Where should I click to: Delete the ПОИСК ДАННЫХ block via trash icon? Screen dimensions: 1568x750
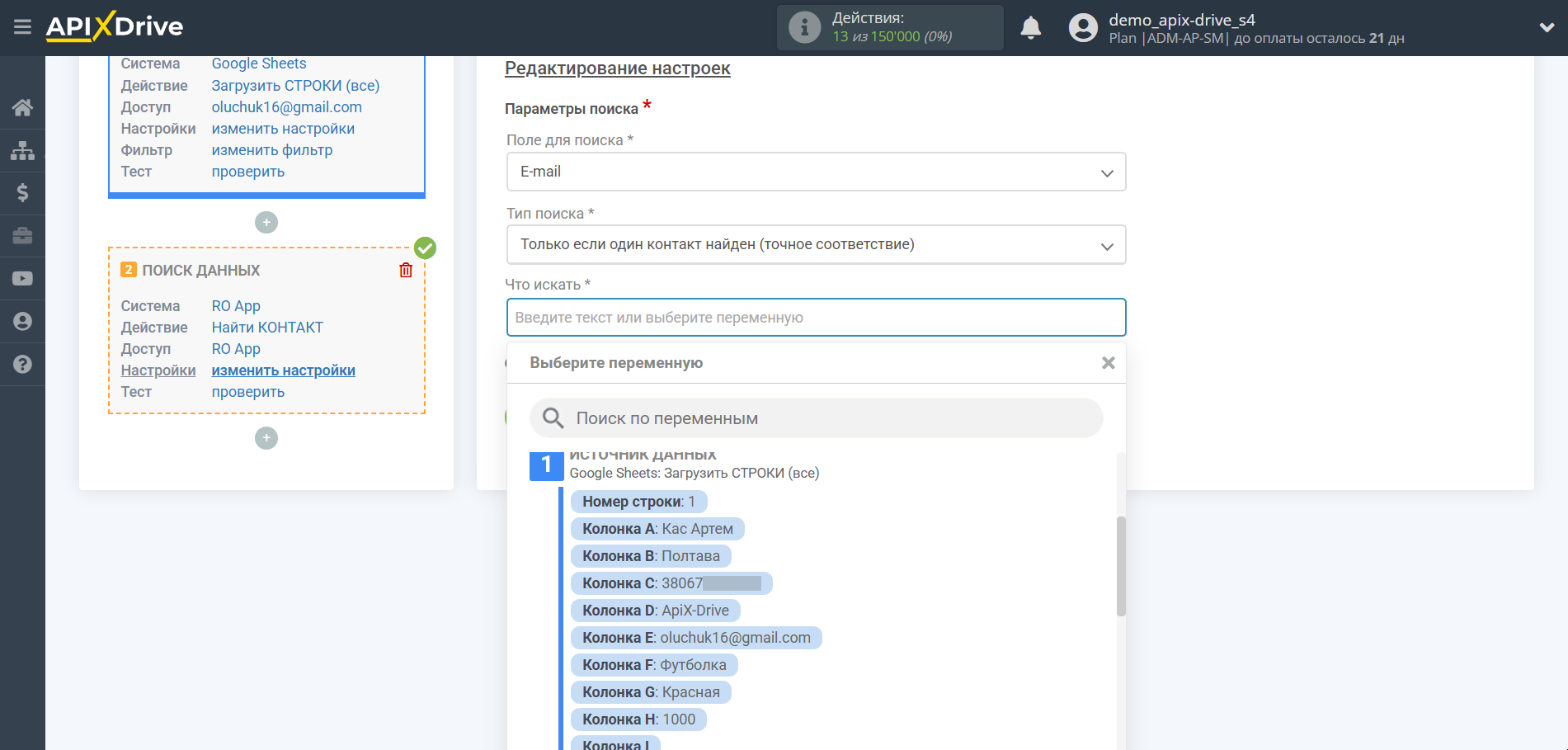[405, 270]
